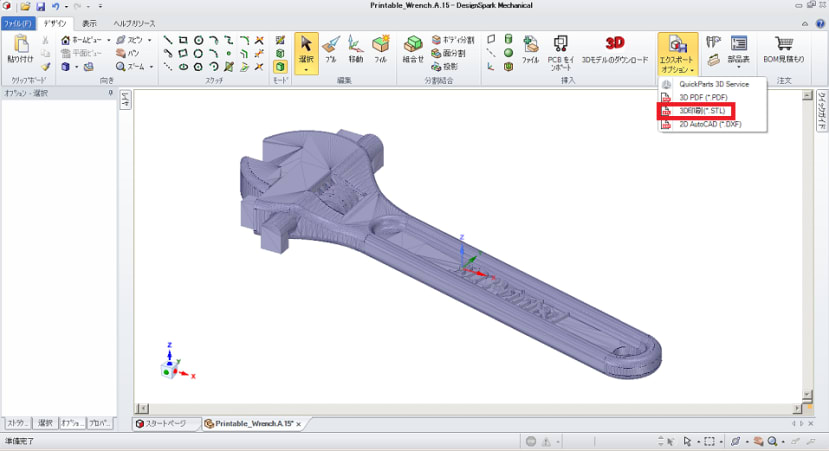Collapse the ribbon with the up caret
Screen dimensions: 829x451
805,23
